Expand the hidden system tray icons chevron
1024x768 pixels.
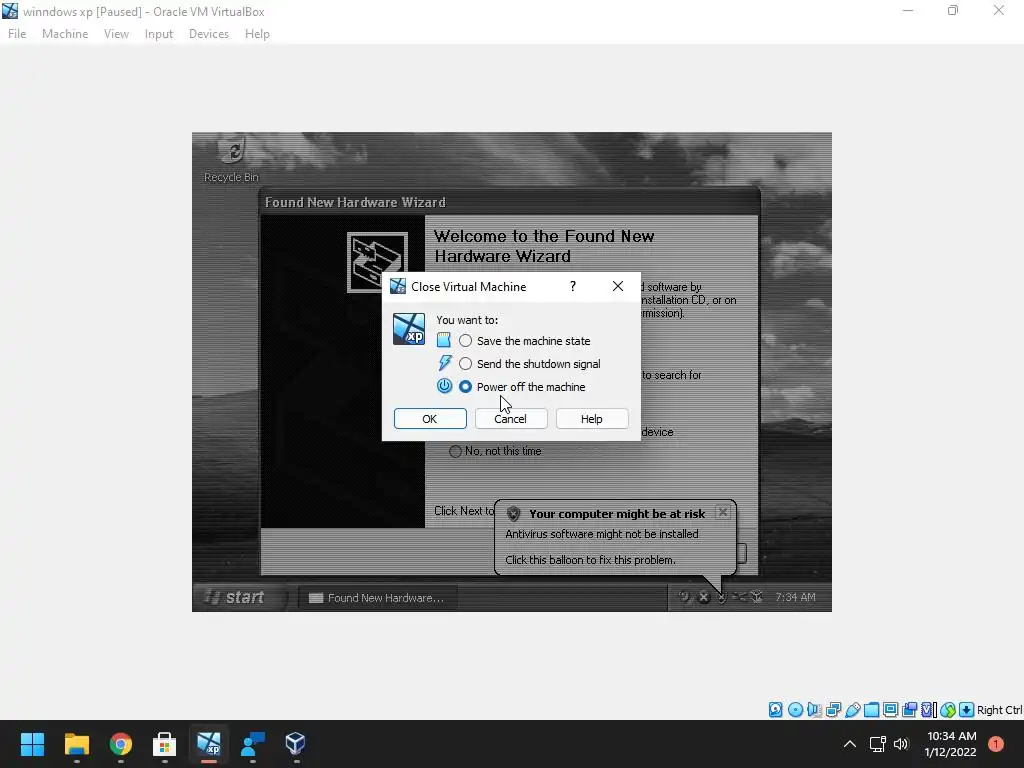click(850, 744)
